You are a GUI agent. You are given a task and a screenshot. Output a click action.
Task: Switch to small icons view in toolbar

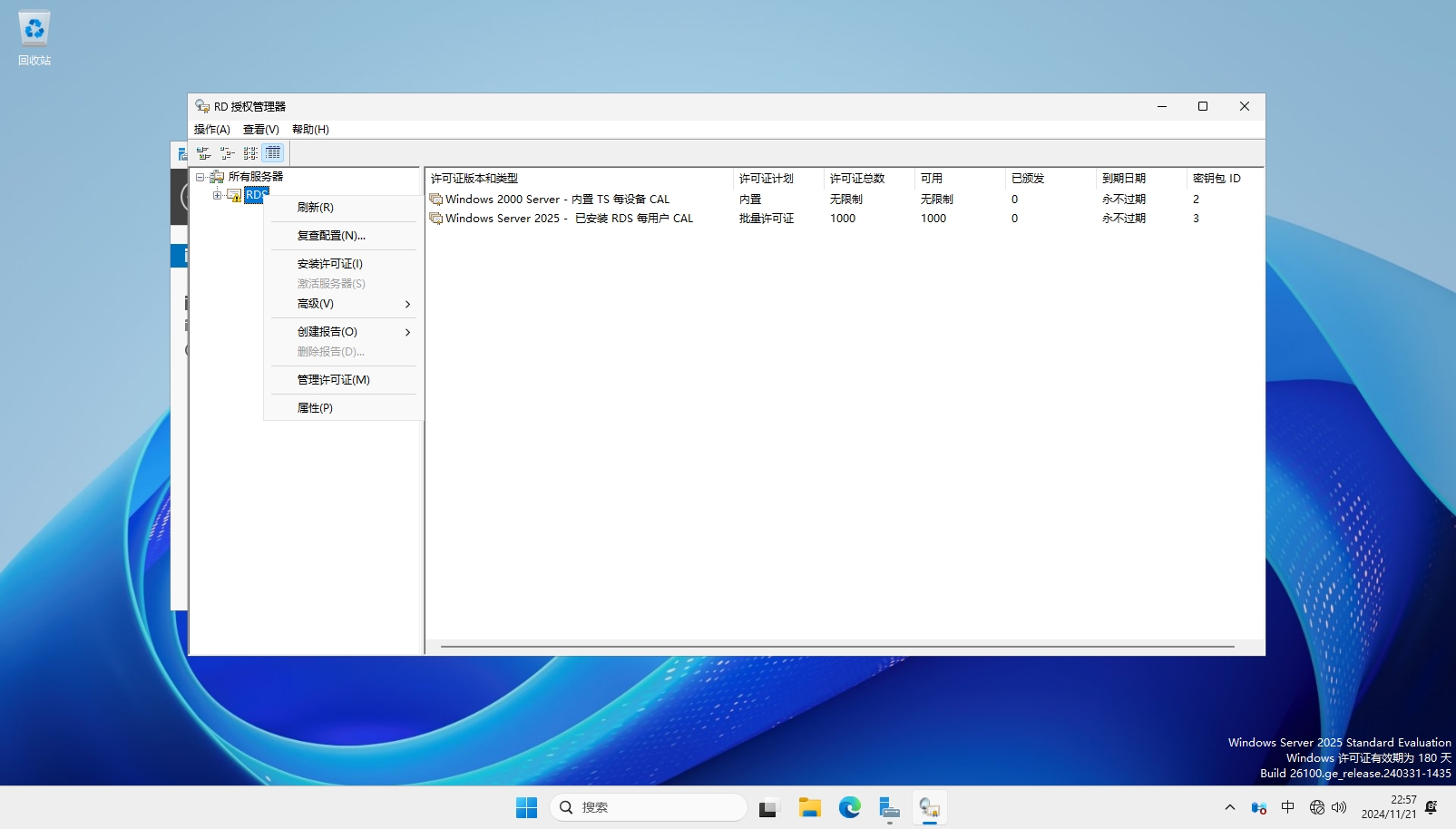[x=227, y=153]
